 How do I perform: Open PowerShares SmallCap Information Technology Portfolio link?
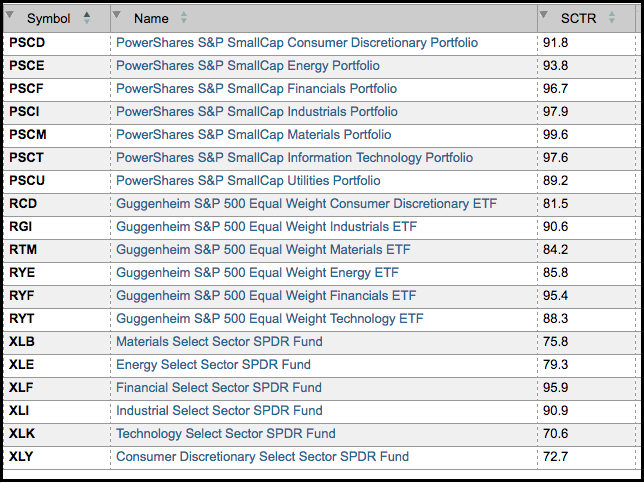point(295,158)
